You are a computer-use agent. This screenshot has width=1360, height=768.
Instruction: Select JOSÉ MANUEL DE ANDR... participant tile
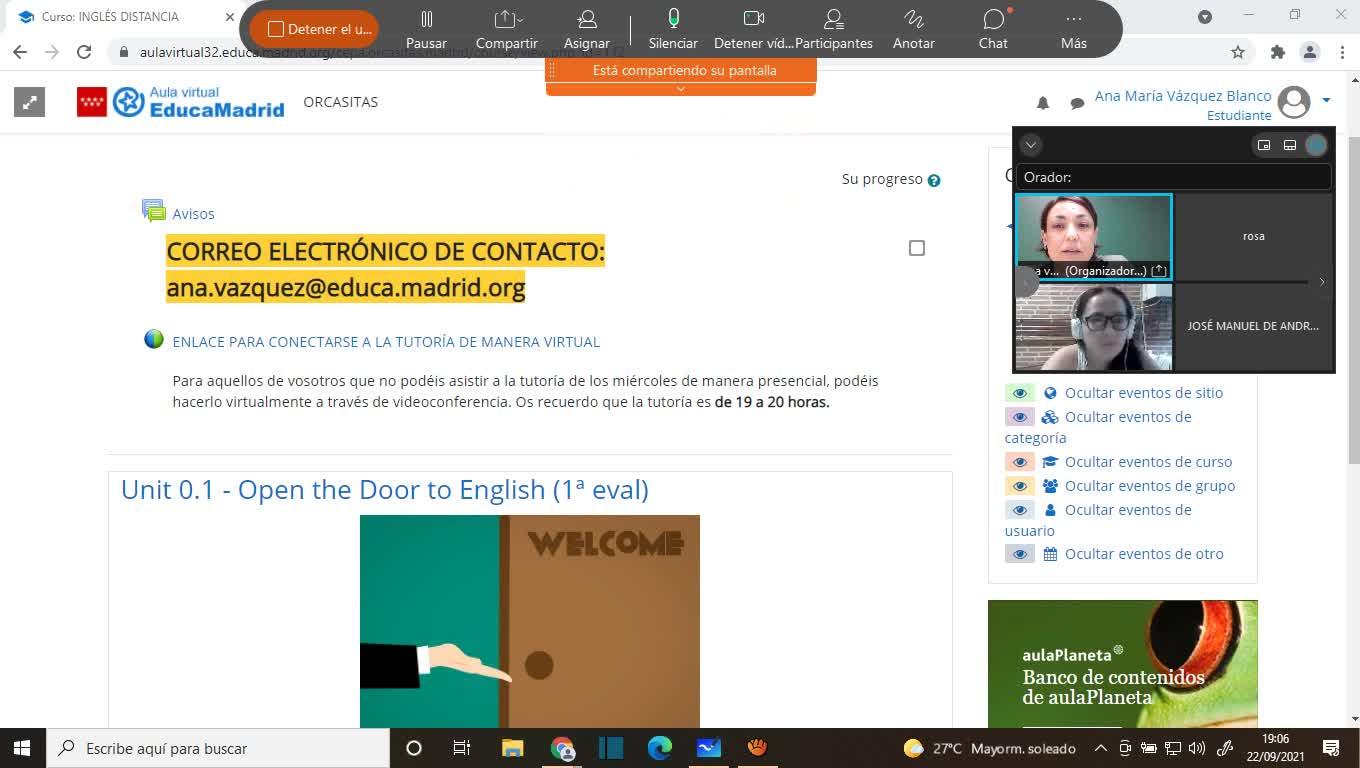pos(1253,327)
